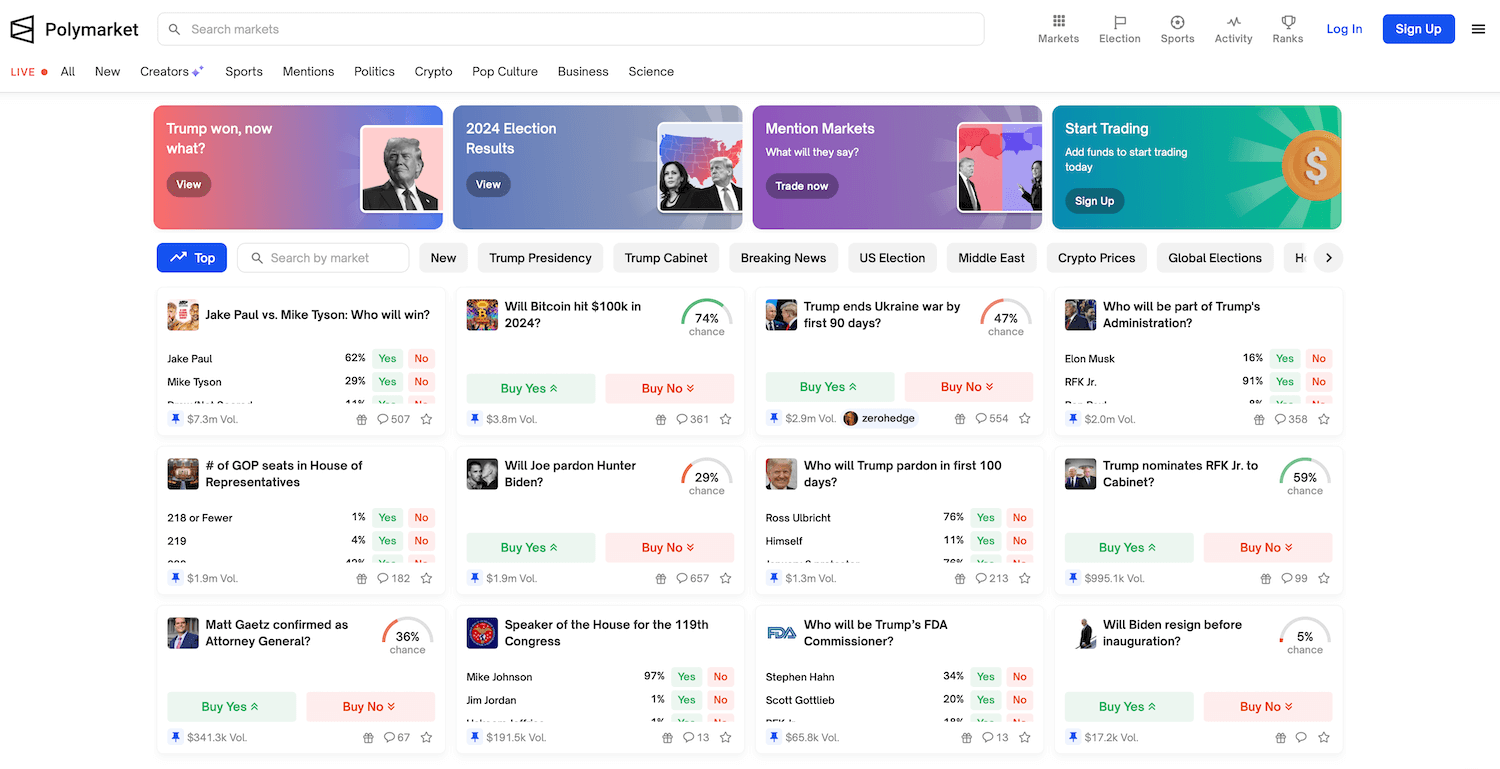Expand Buy No on Matt Gaetz market

coord(371,706)
